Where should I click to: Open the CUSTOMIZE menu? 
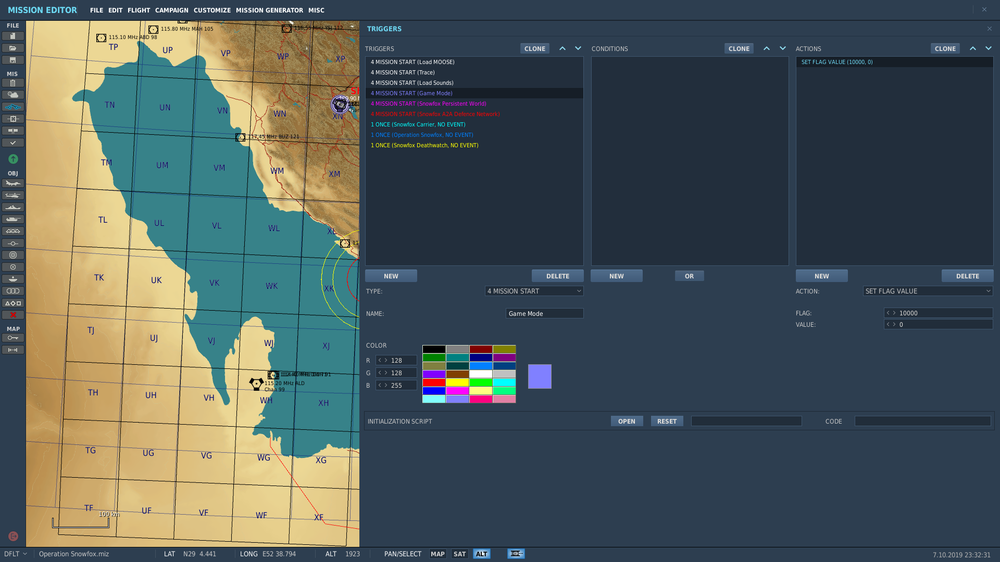click(x=212, y=10)
